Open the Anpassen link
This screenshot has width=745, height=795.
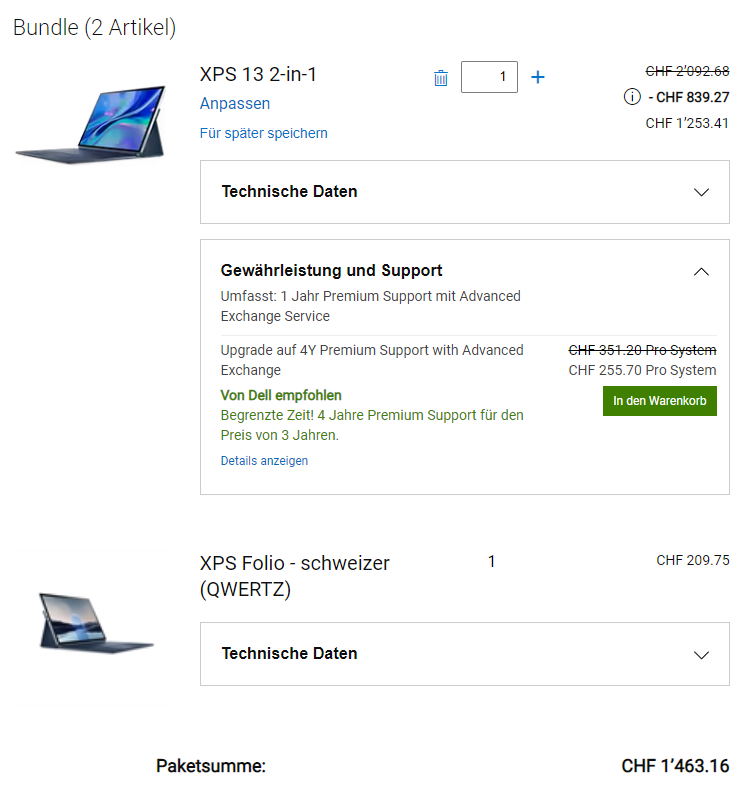pyautogui.click(x=235, y=103)
